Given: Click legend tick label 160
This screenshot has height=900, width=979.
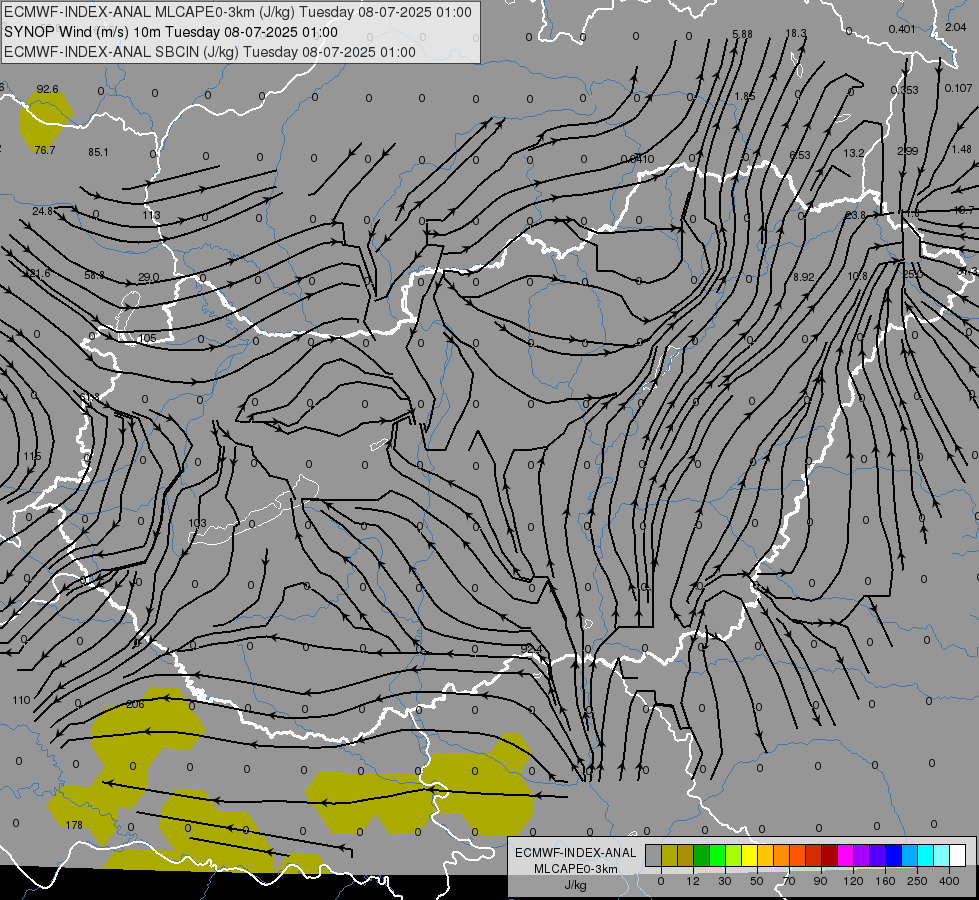Looking at the screenshot, I should 885,881.
